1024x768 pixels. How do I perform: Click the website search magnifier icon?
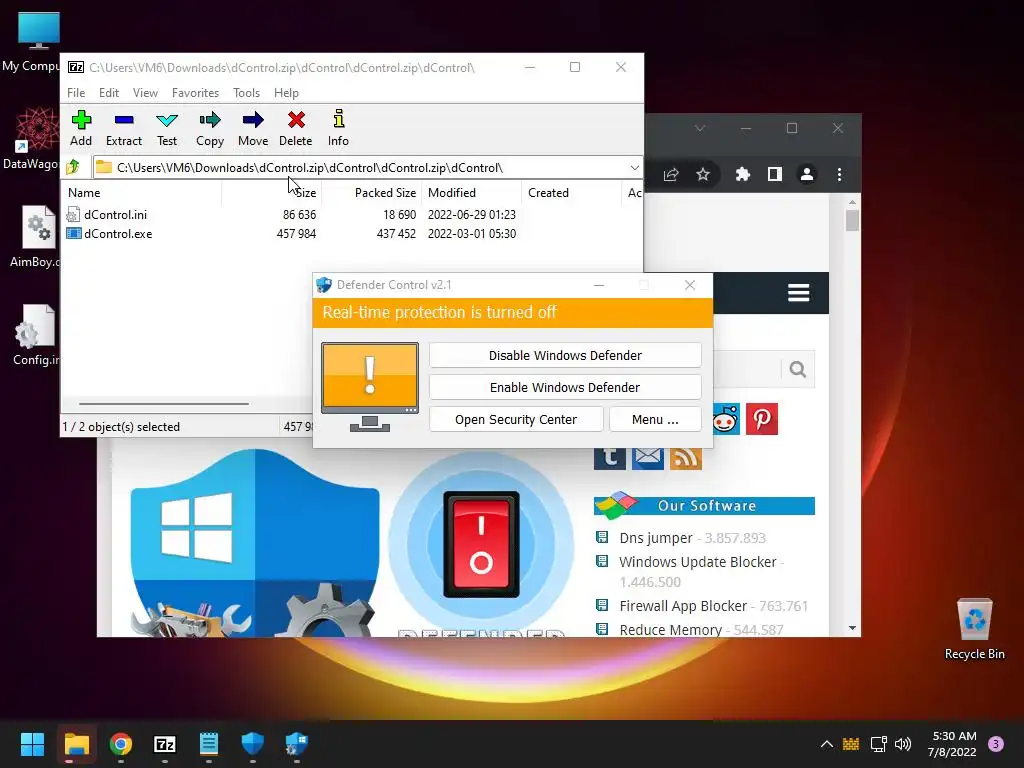pos(797,370)
